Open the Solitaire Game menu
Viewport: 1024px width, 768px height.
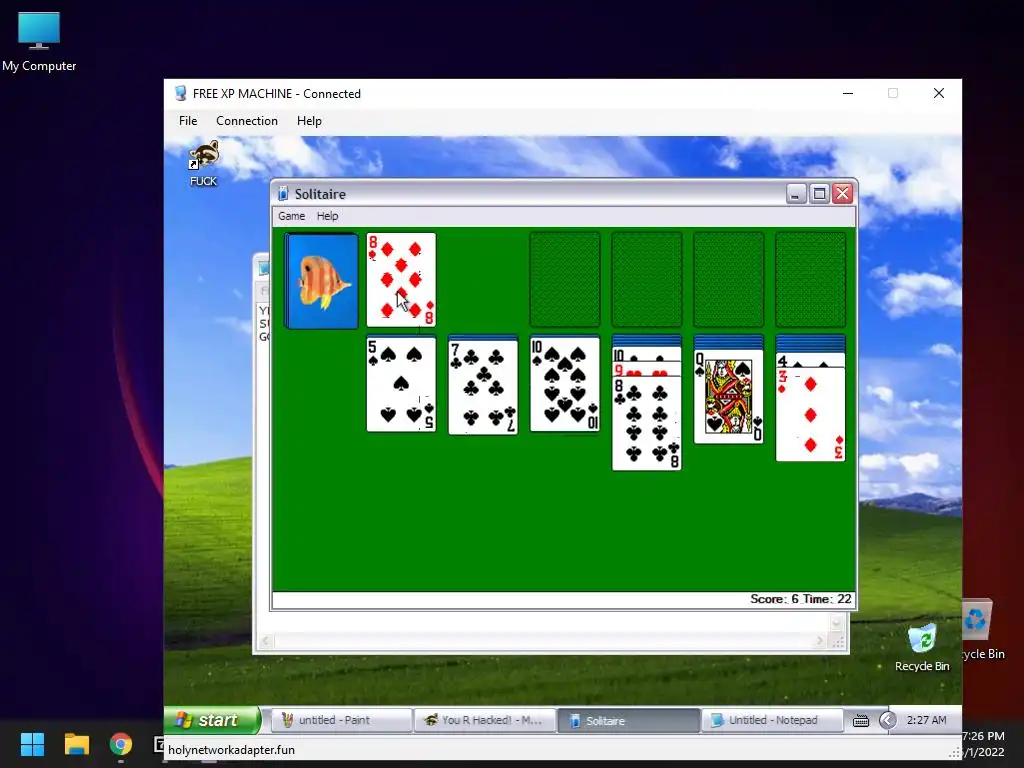(x=291, y=216)
